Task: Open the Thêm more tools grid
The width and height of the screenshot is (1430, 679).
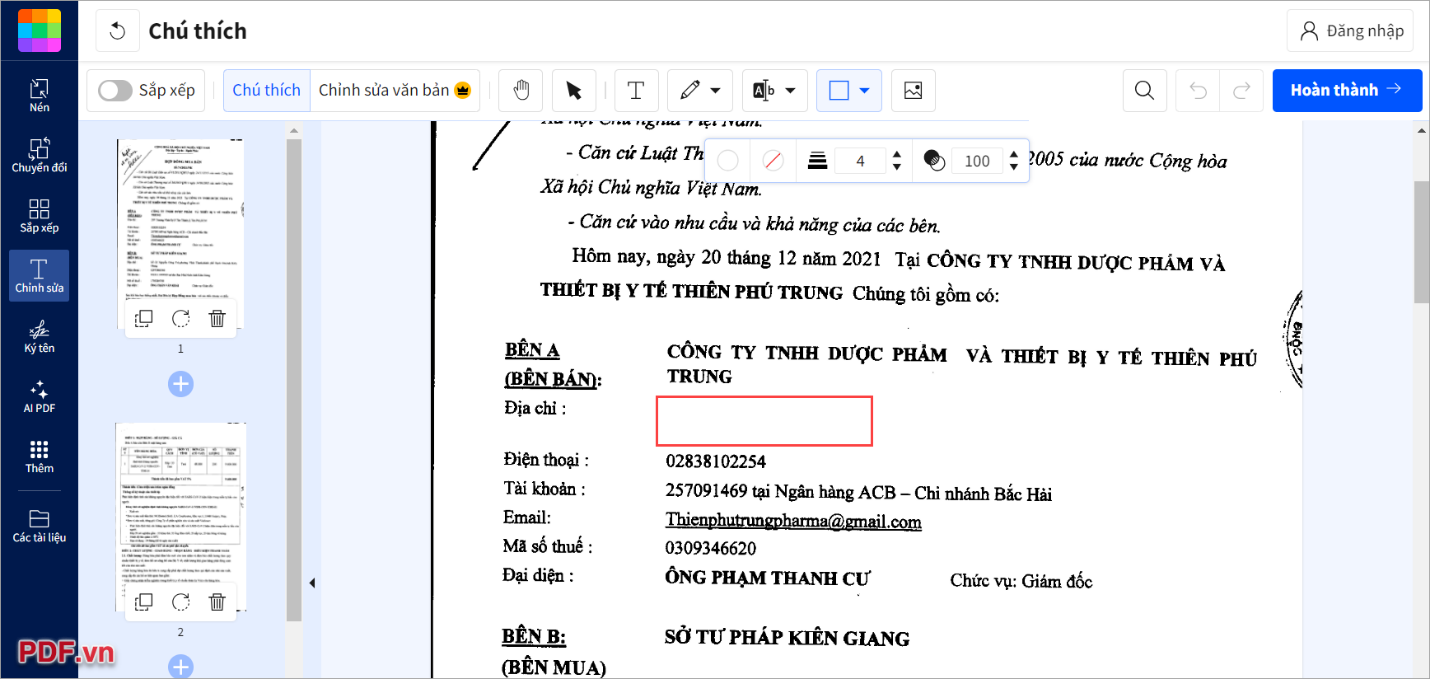Action: pyautogui.click(x=39, y=456)
